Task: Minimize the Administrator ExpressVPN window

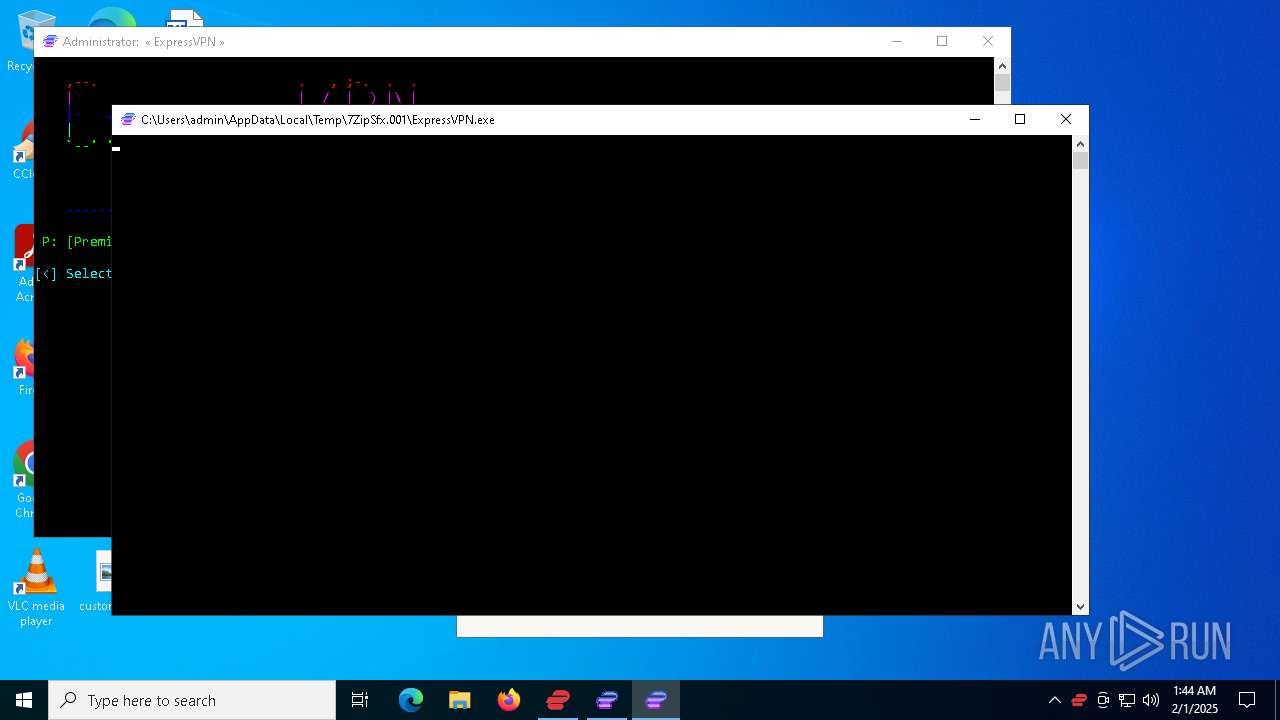Action: tap(897, 41)
